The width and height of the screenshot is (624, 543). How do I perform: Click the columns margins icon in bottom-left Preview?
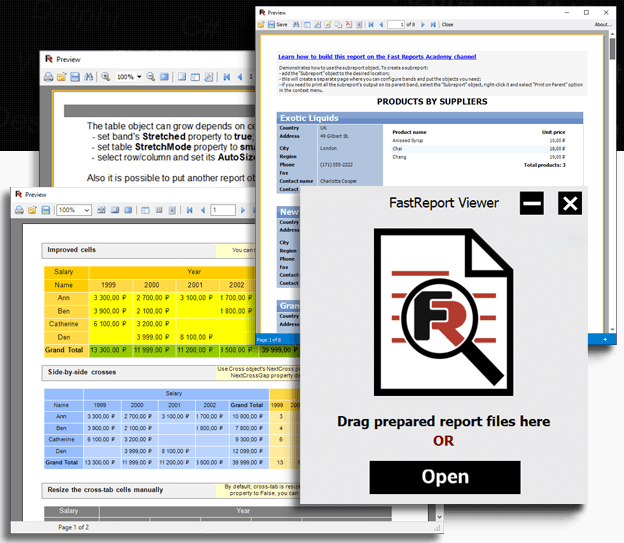click(159, 210)
